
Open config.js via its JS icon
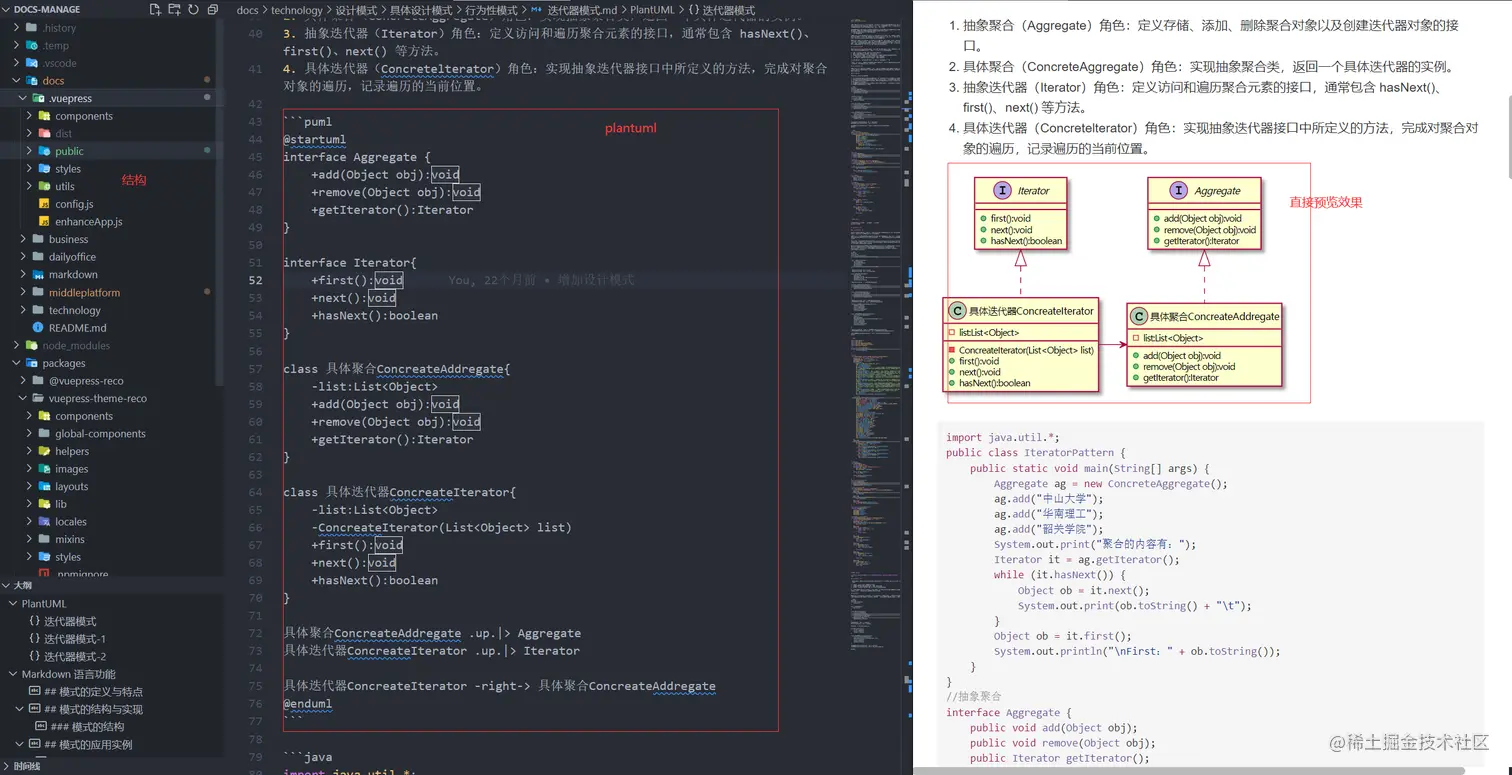(44, 204)
